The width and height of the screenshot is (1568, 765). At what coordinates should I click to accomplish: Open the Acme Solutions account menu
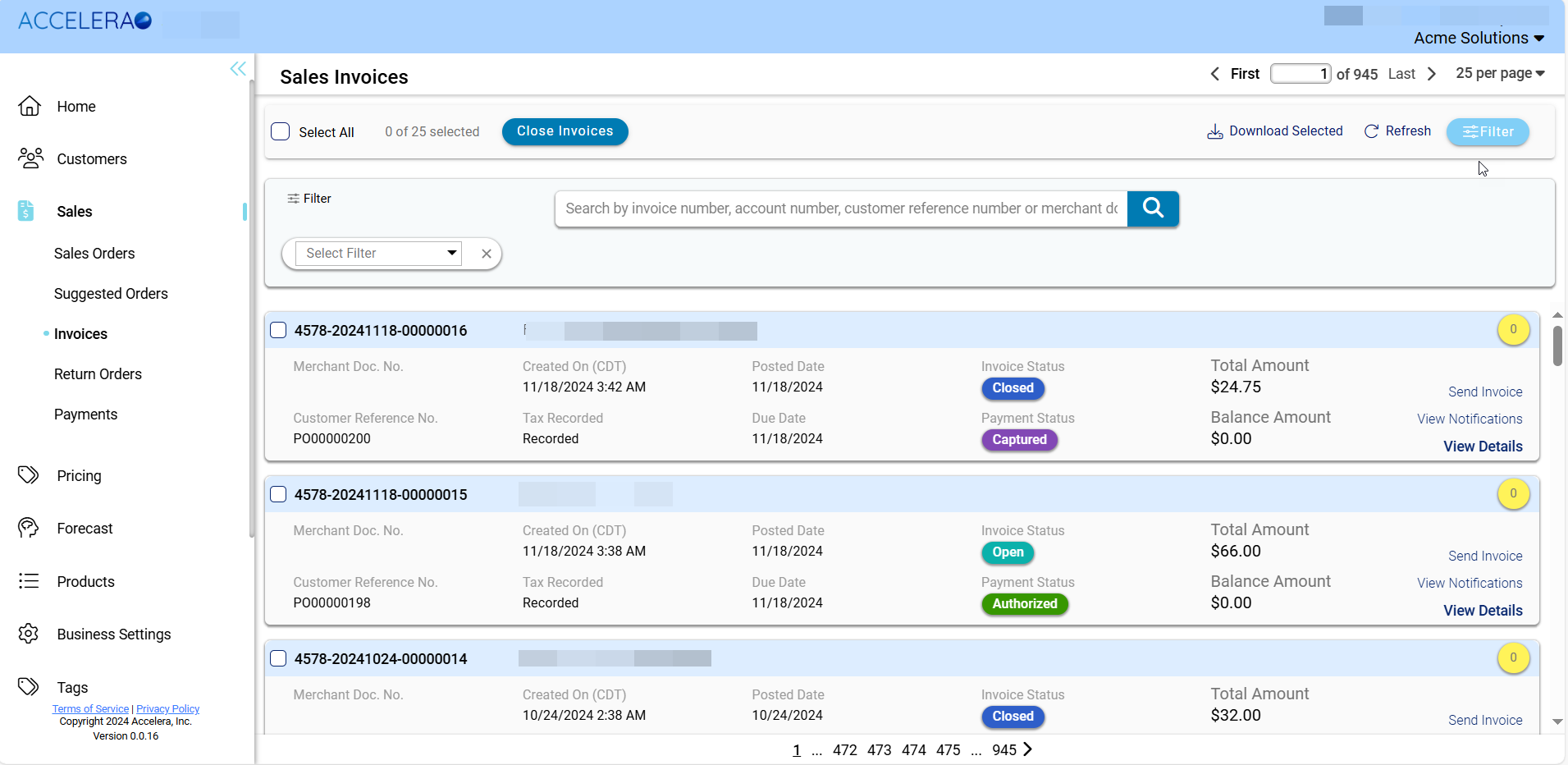click(x=1479, y=38)
